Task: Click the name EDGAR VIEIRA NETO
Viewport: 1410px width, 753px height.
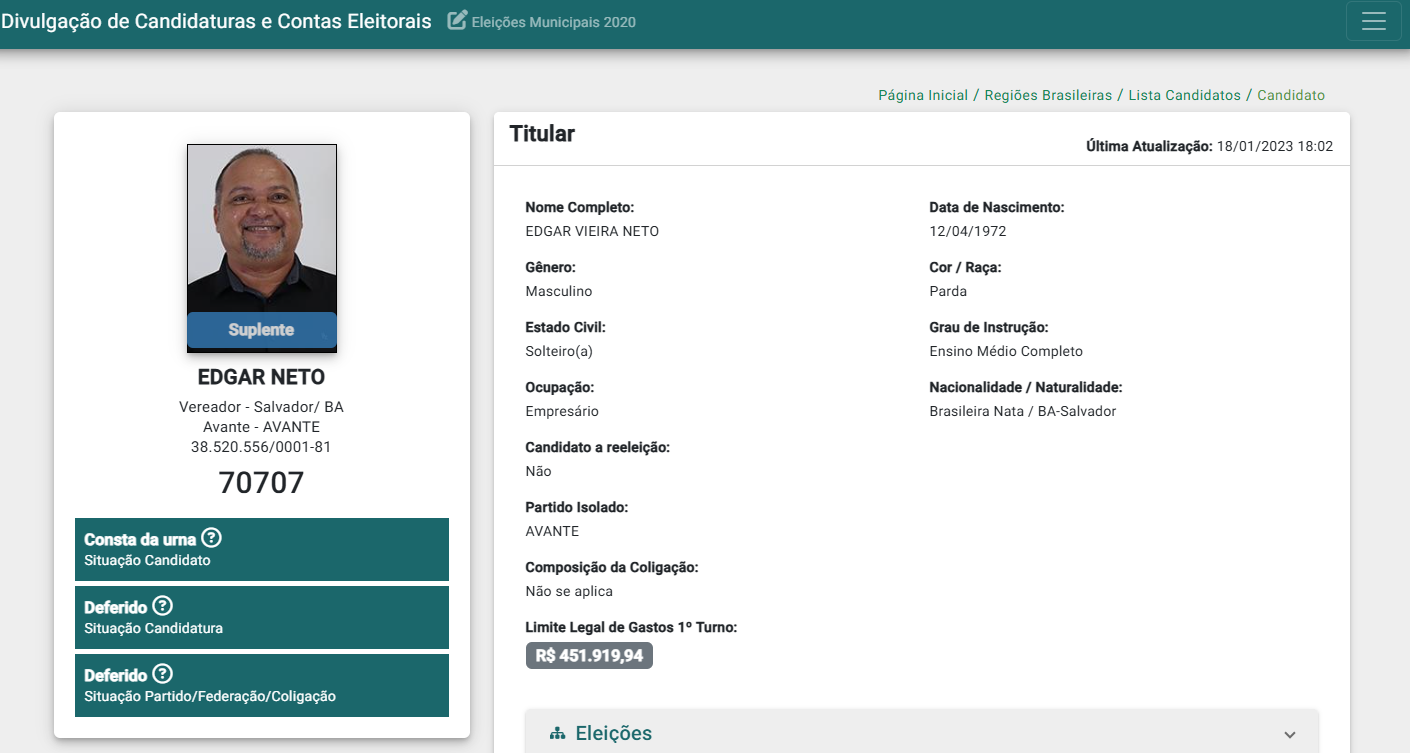Action: pyautogui.click(x=592, y=231)
